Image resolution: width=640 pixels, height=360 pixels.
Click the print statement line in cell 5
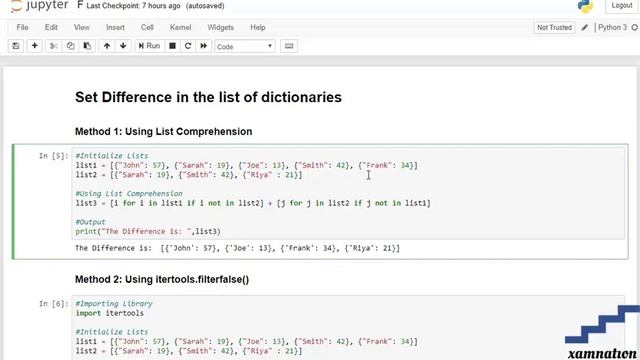pos(148,231)
